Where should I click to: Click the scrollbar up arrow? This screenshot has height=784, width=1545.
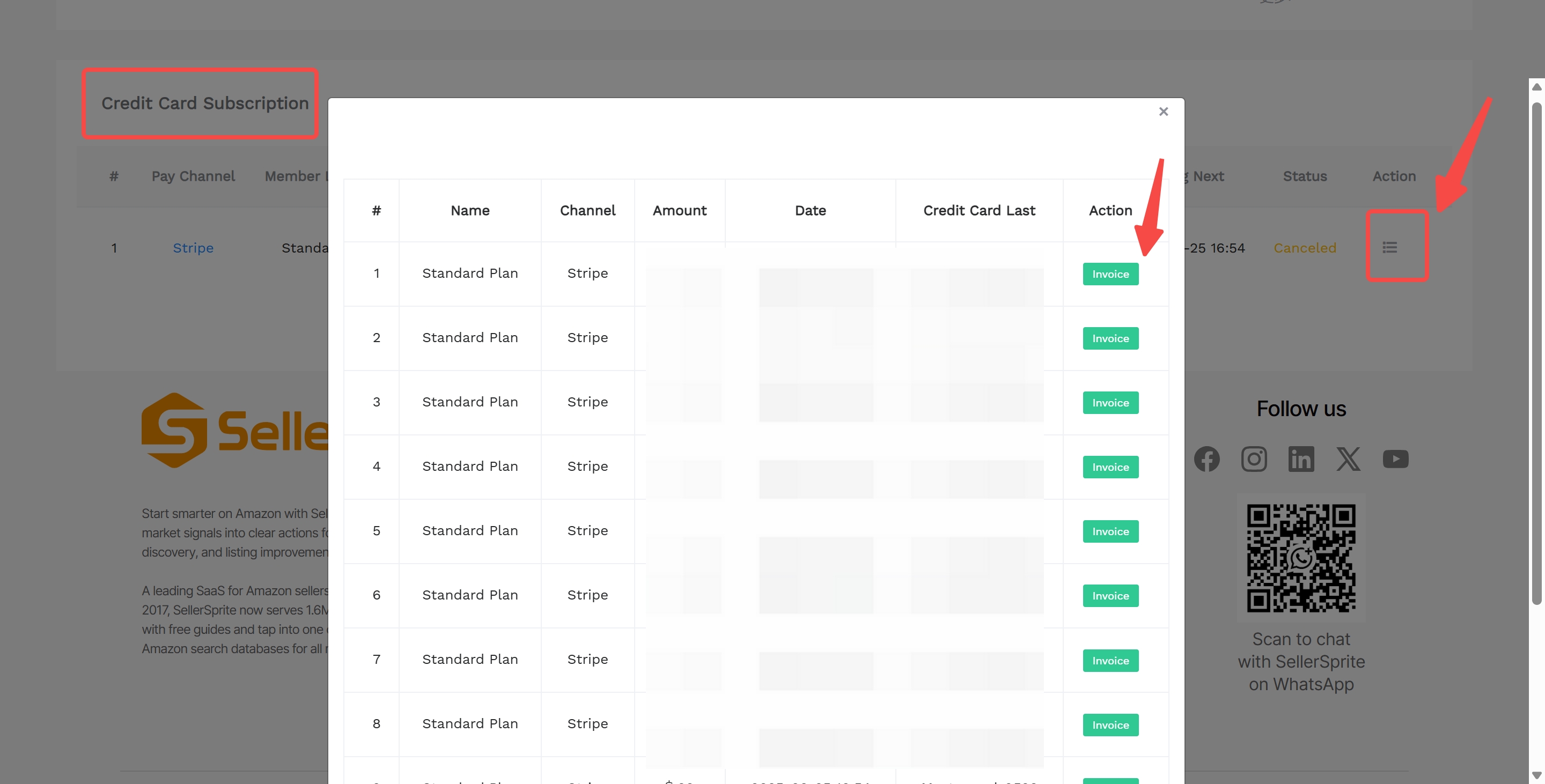click(1538, 86)
